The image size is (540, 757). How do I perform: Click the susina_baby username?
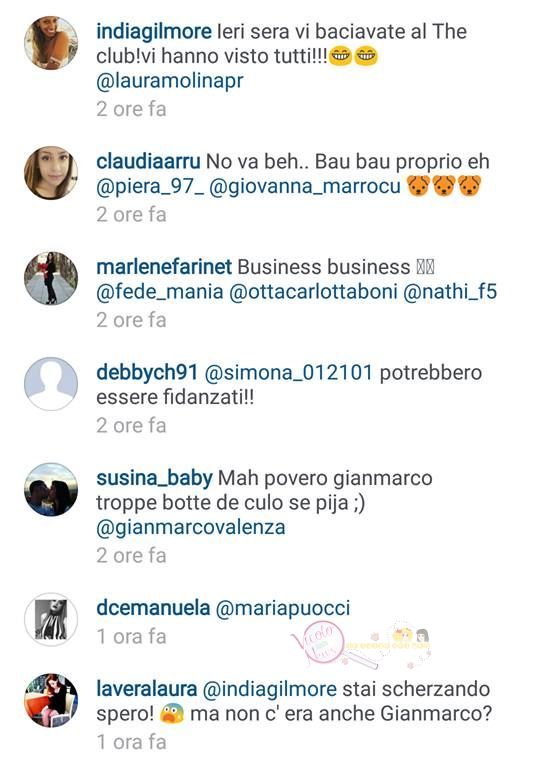(154, 478)
